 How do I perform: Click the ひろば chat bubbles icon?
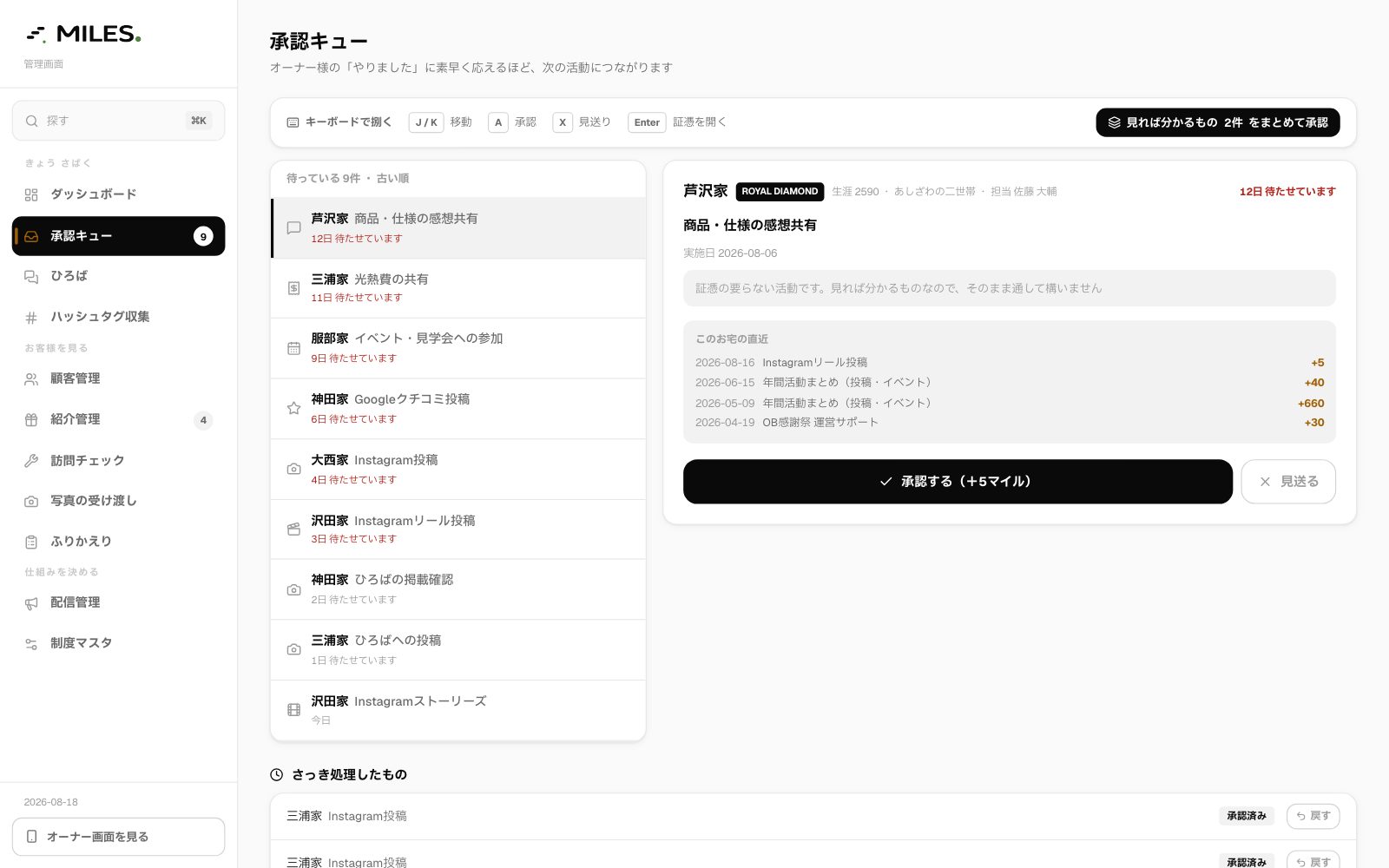31,276
